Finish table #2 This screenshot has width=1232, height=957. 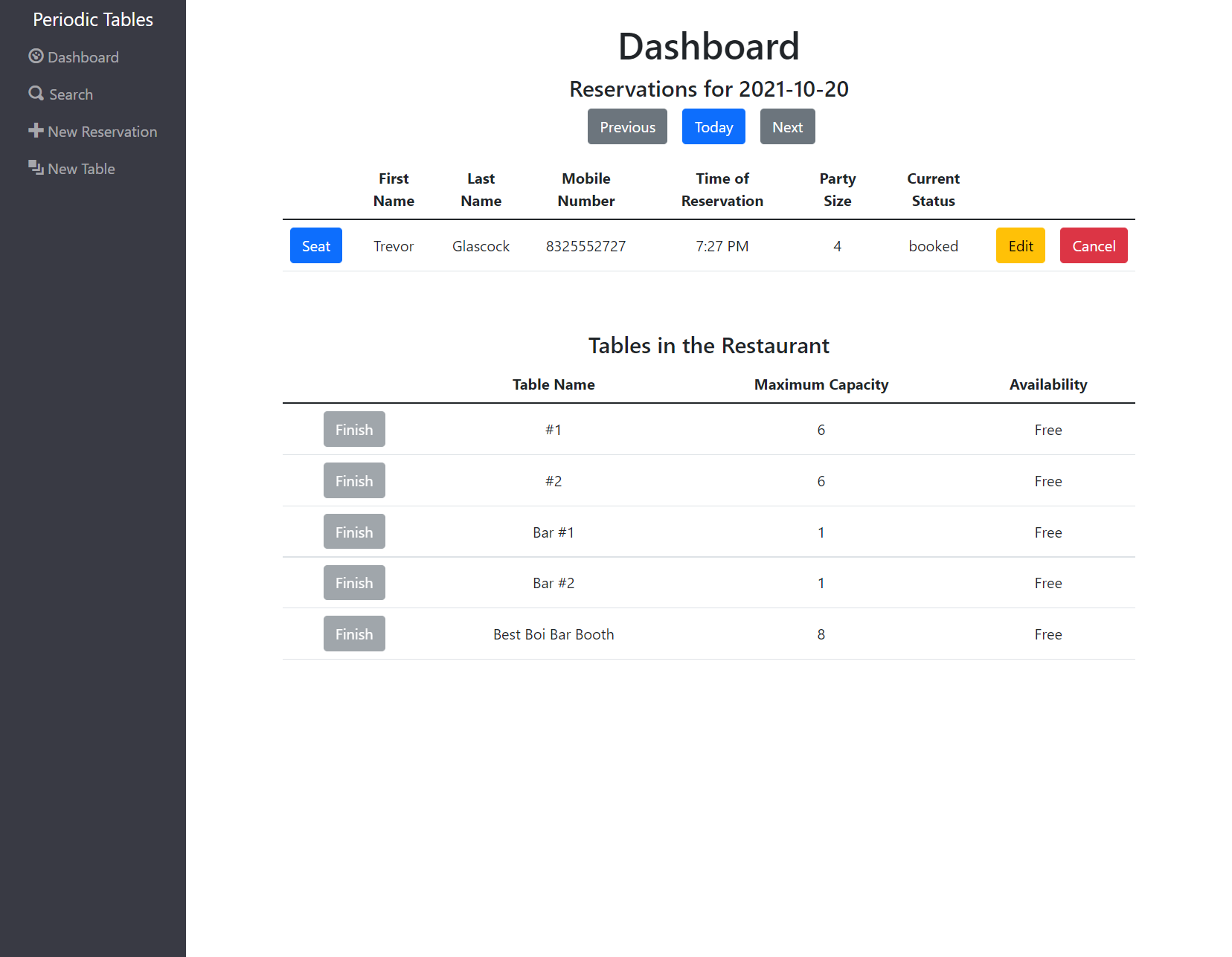coord(354,480)
